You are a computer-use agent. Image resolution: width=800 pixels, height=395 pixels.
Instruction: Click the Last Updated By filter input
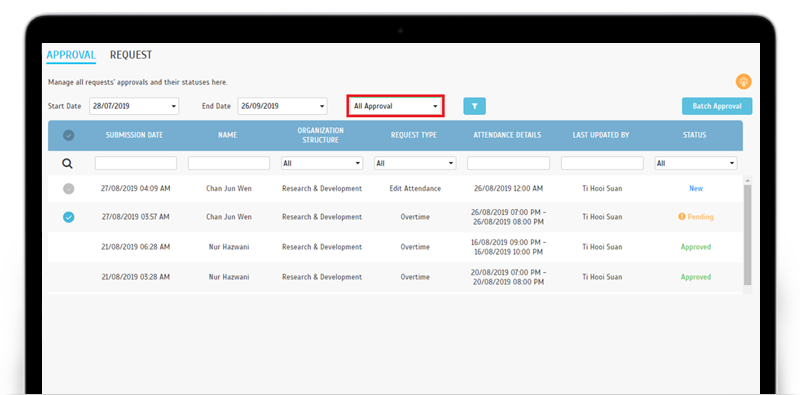602,163
